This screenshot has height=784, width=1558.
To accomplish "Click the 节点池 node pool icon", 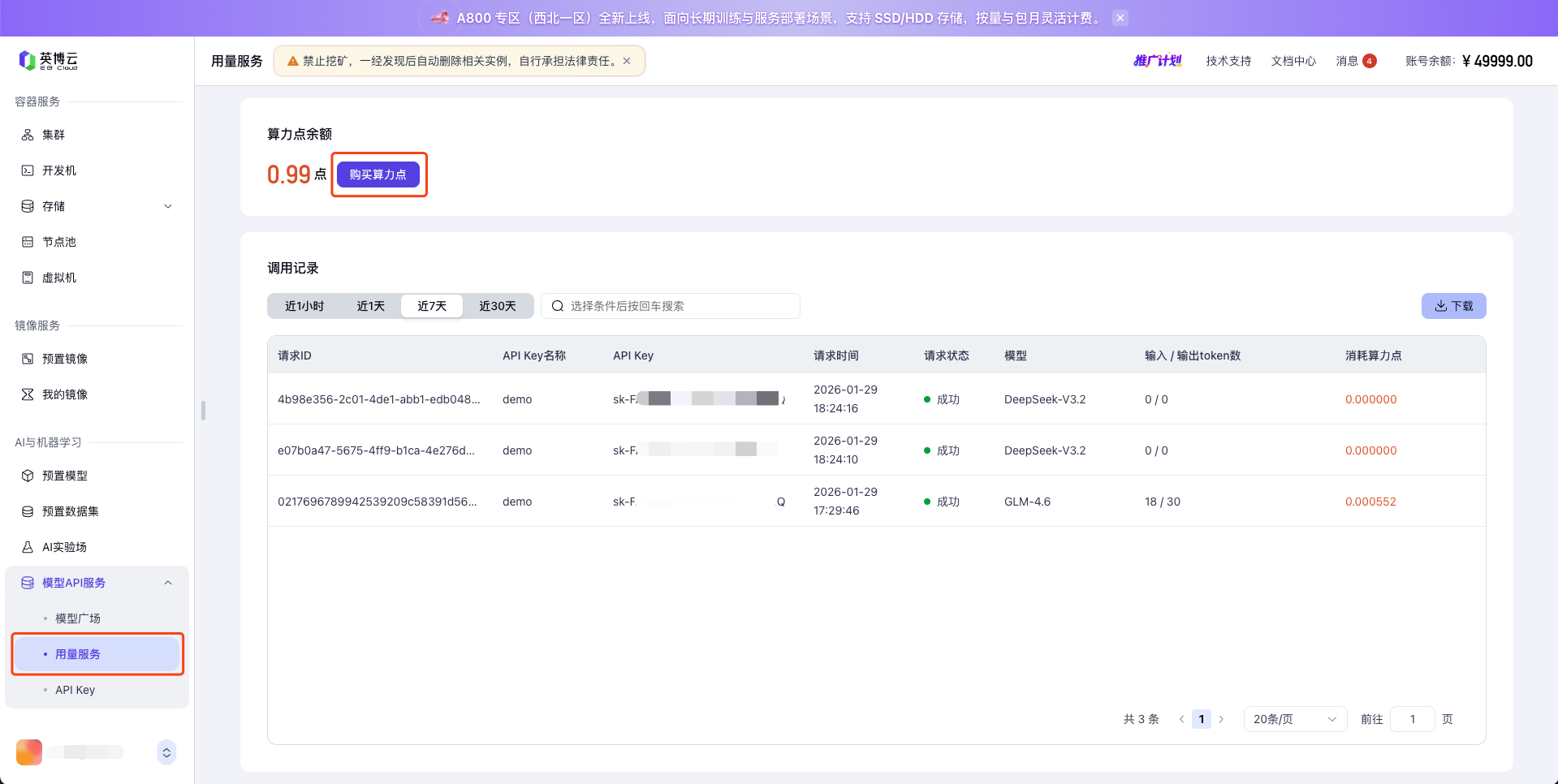I will tap(28, 242).
